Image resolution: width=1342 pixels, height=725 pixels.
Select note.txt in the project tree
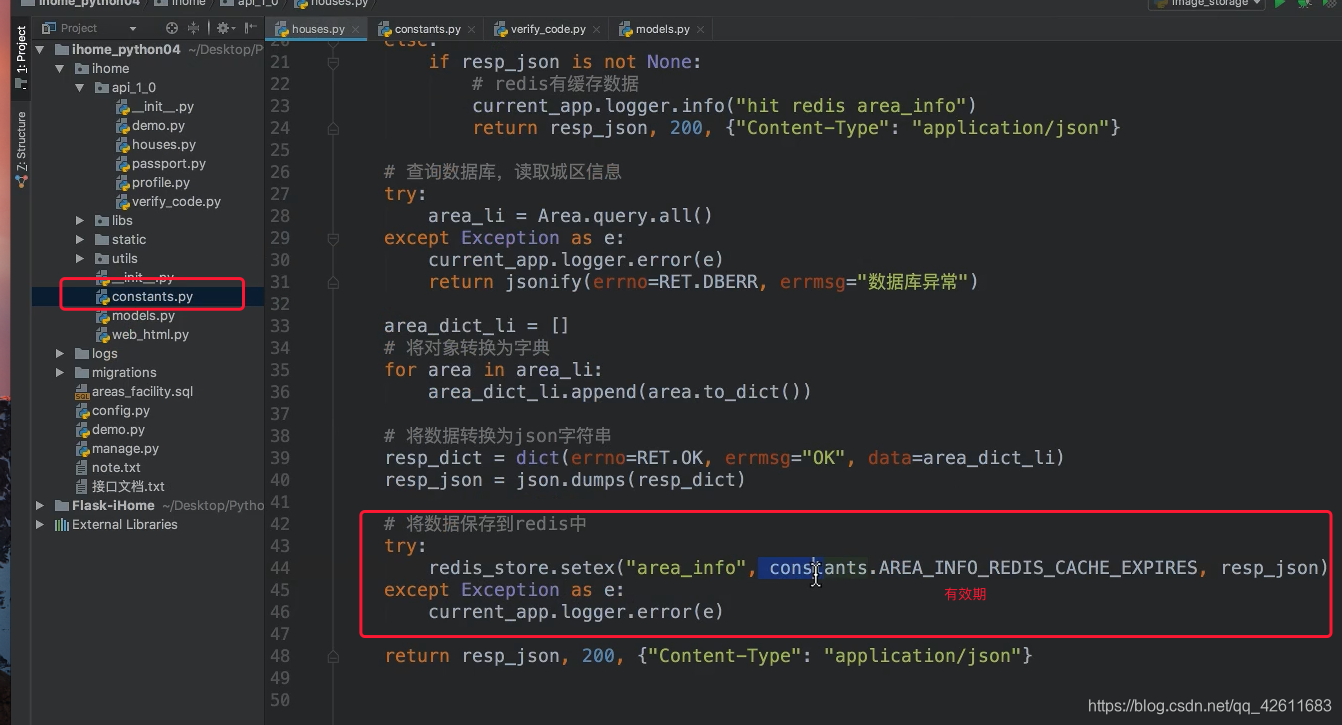click(108, 467)
